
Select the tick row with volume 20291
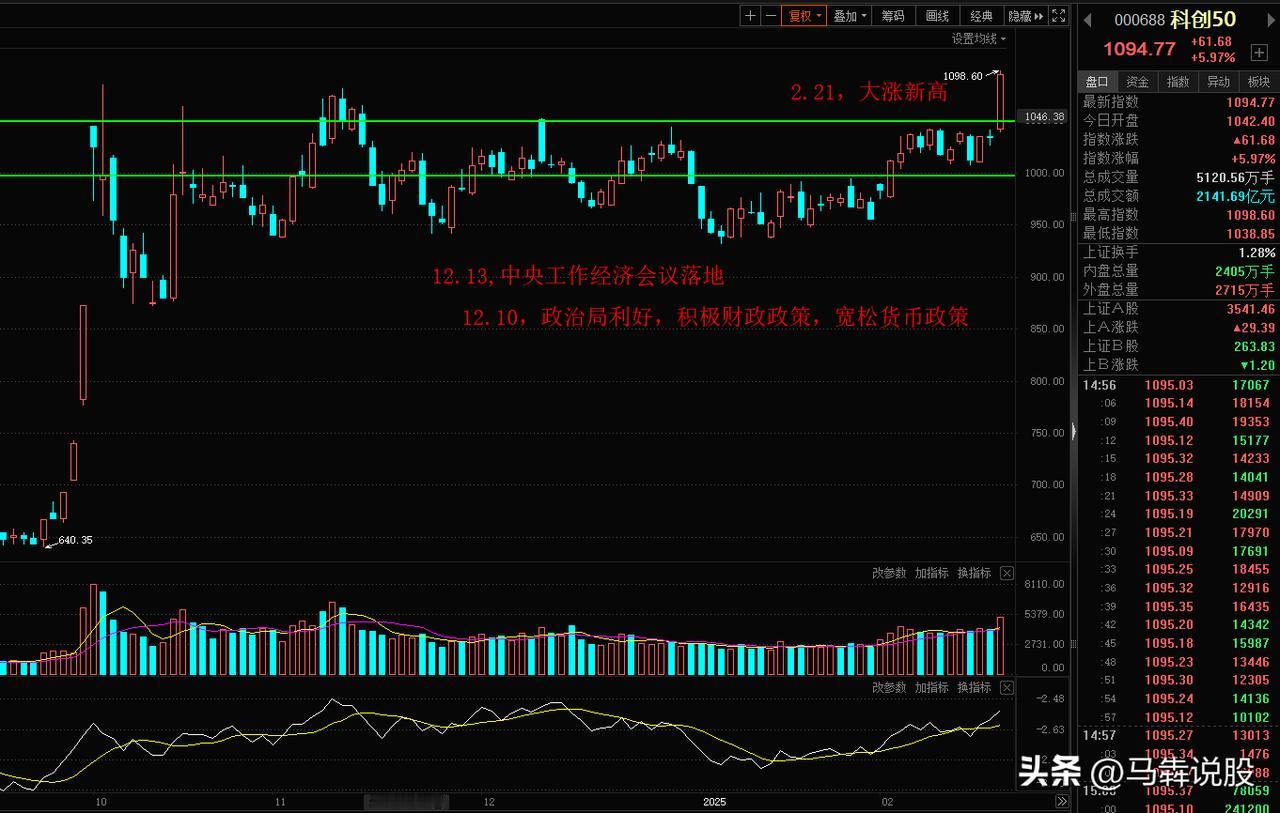coord(1177,514)
